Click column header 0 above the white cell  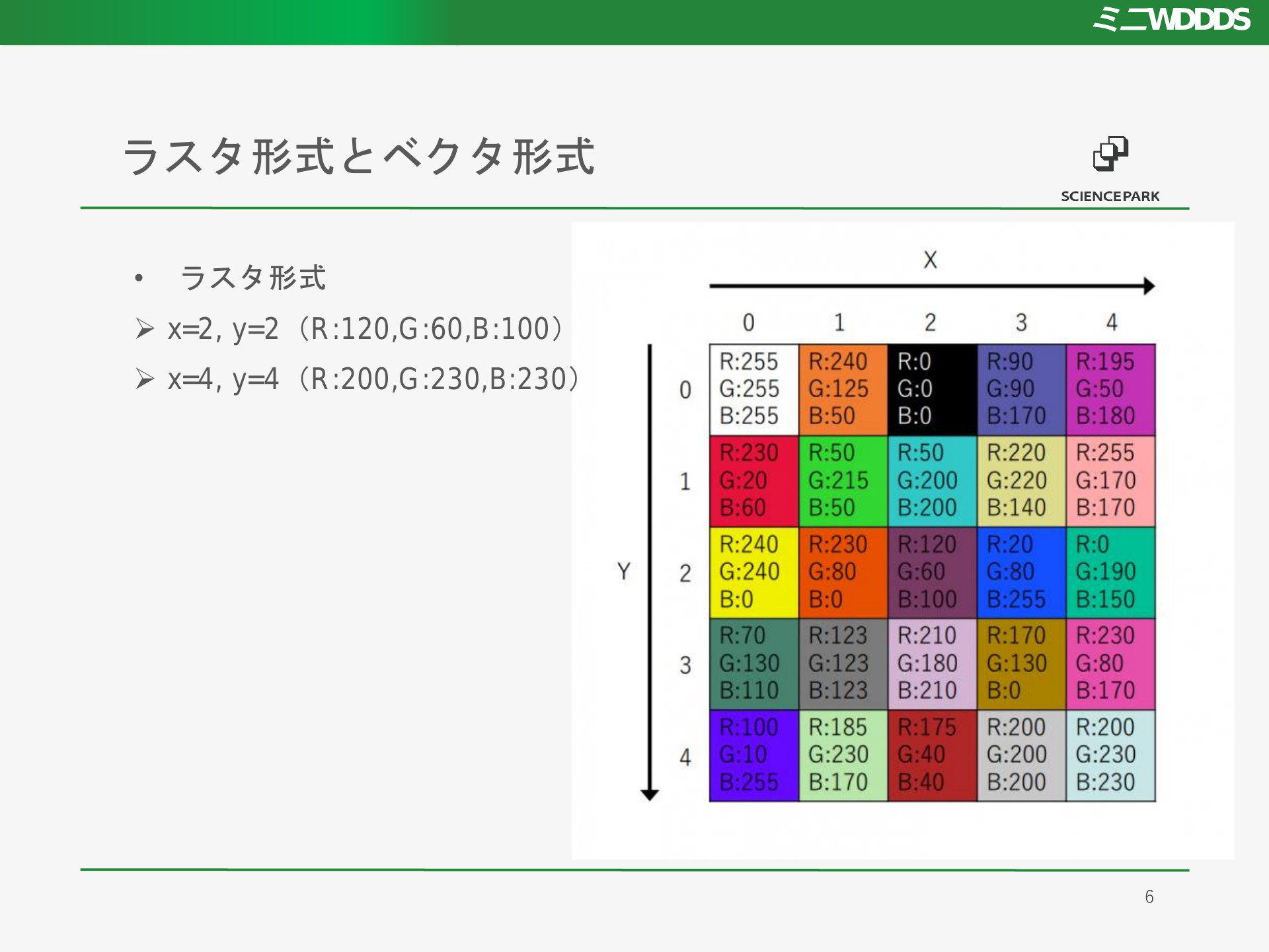point(748,322)
